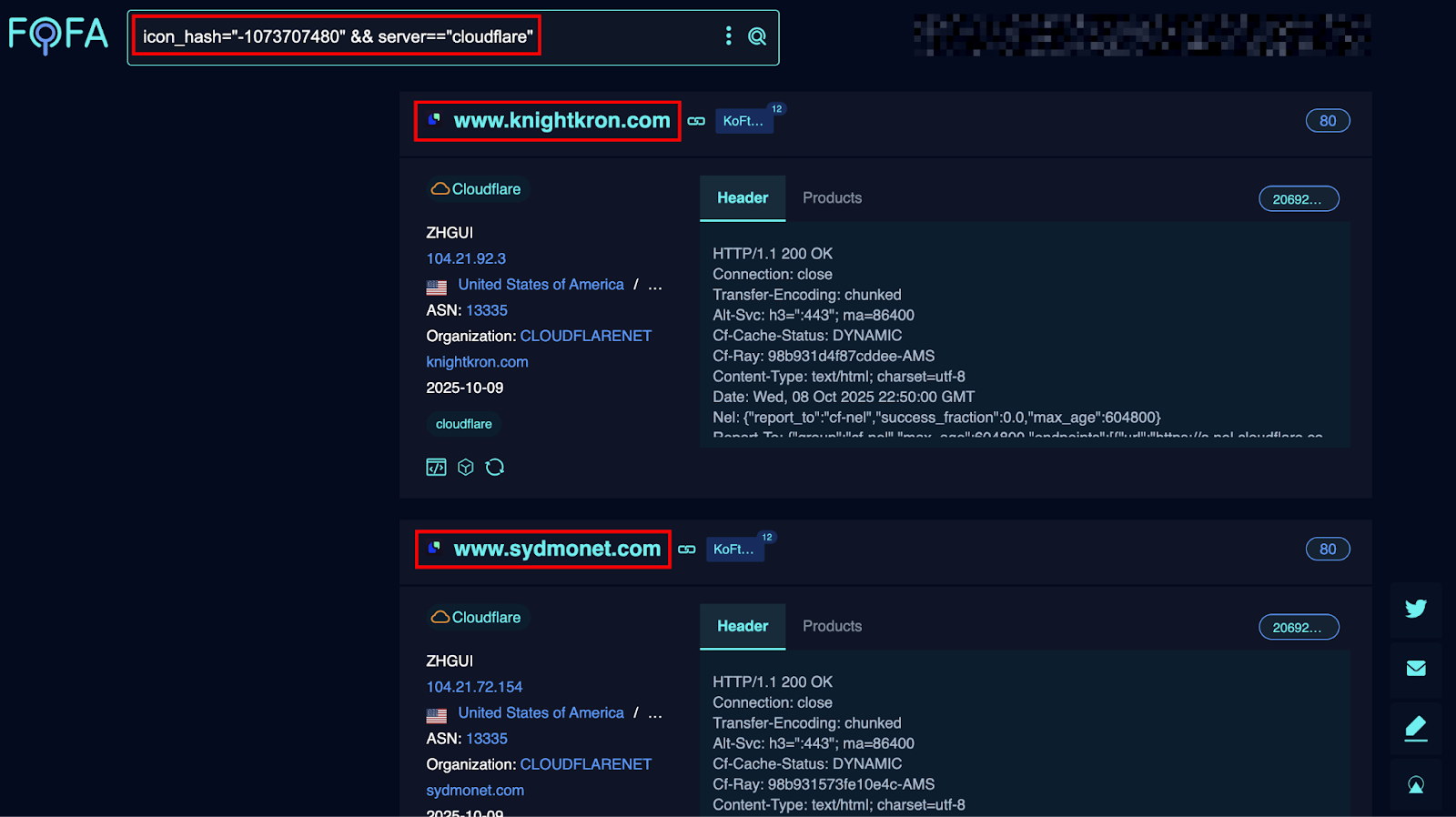Viewport: 1456px width, 817px height.
Task: Open KoFt... tag on knightkron.com result
Action: (x=743, y=121)
